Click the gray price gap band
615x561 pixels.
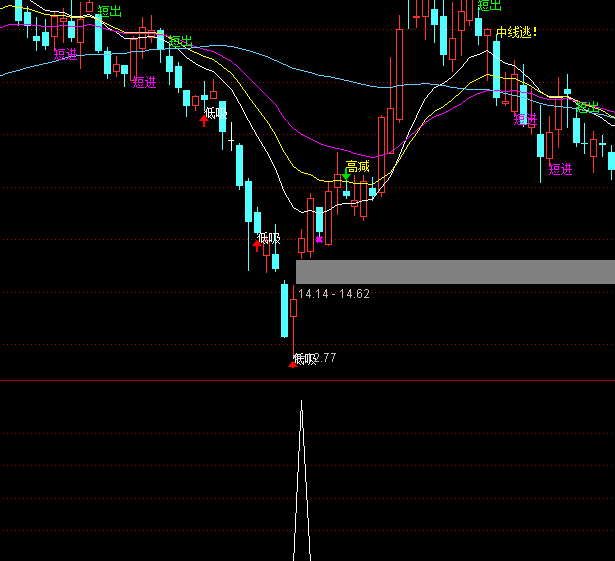[x=455, y=271]
